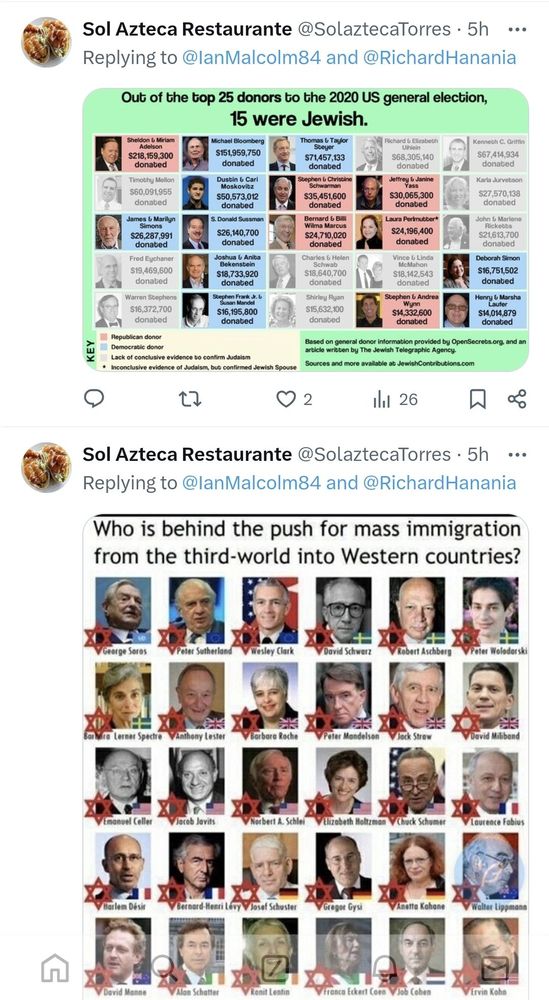Open the three-dot menu on the first tweet
The width and height of the screenshot is (549, 1000).
517,29
